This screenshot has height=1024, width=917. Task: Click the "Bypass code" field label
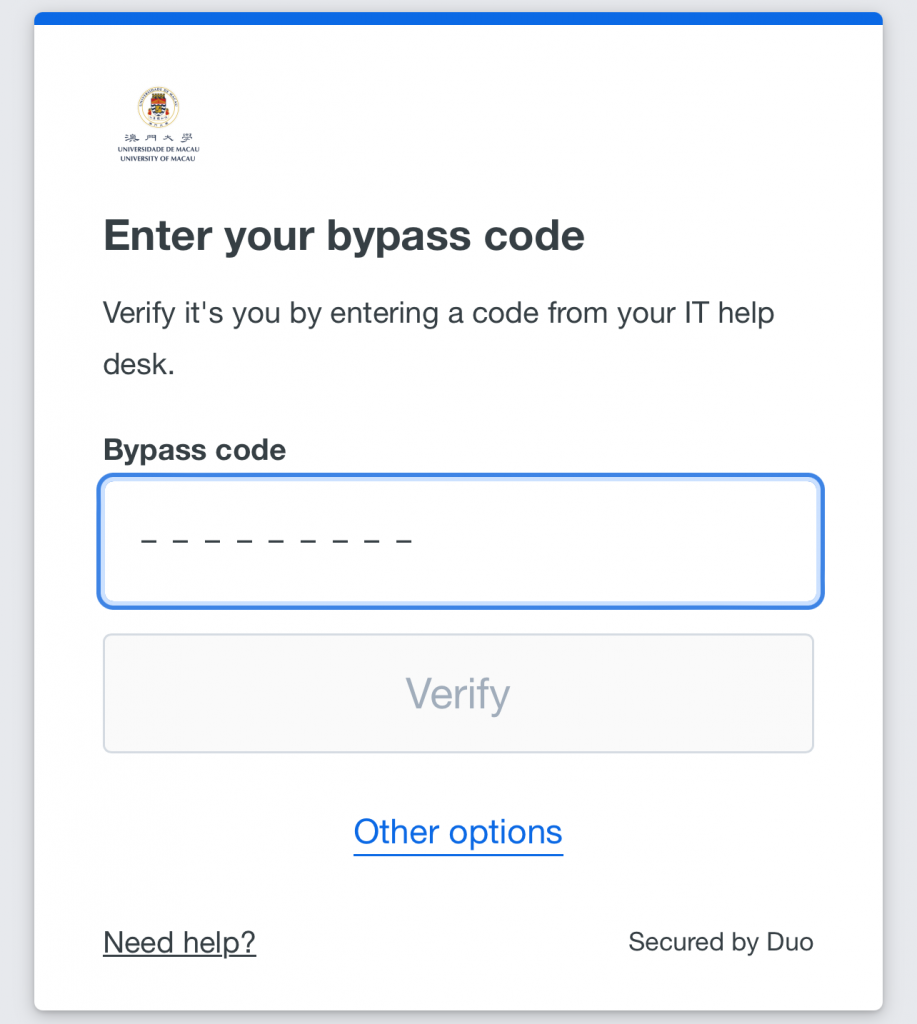click(194, 450)
